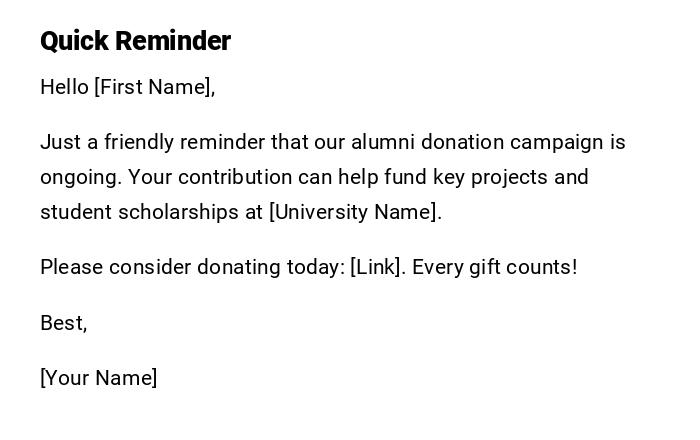This screenshot has width=700, height=440.
Task: Click the Quick Reminder heading
Action: pos(135,41)
